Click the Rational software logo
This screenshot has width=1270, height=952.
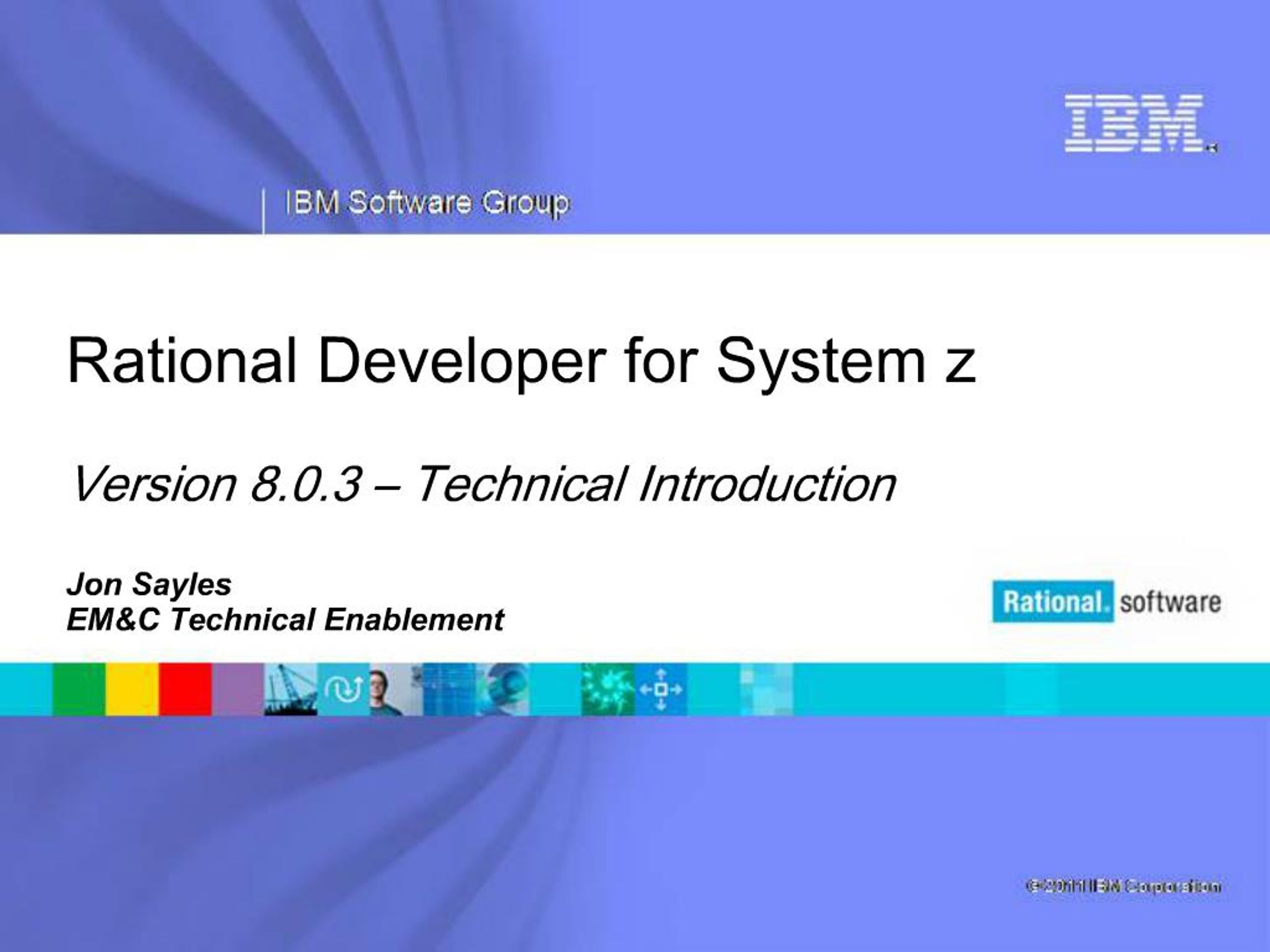tap(1107, 602)
